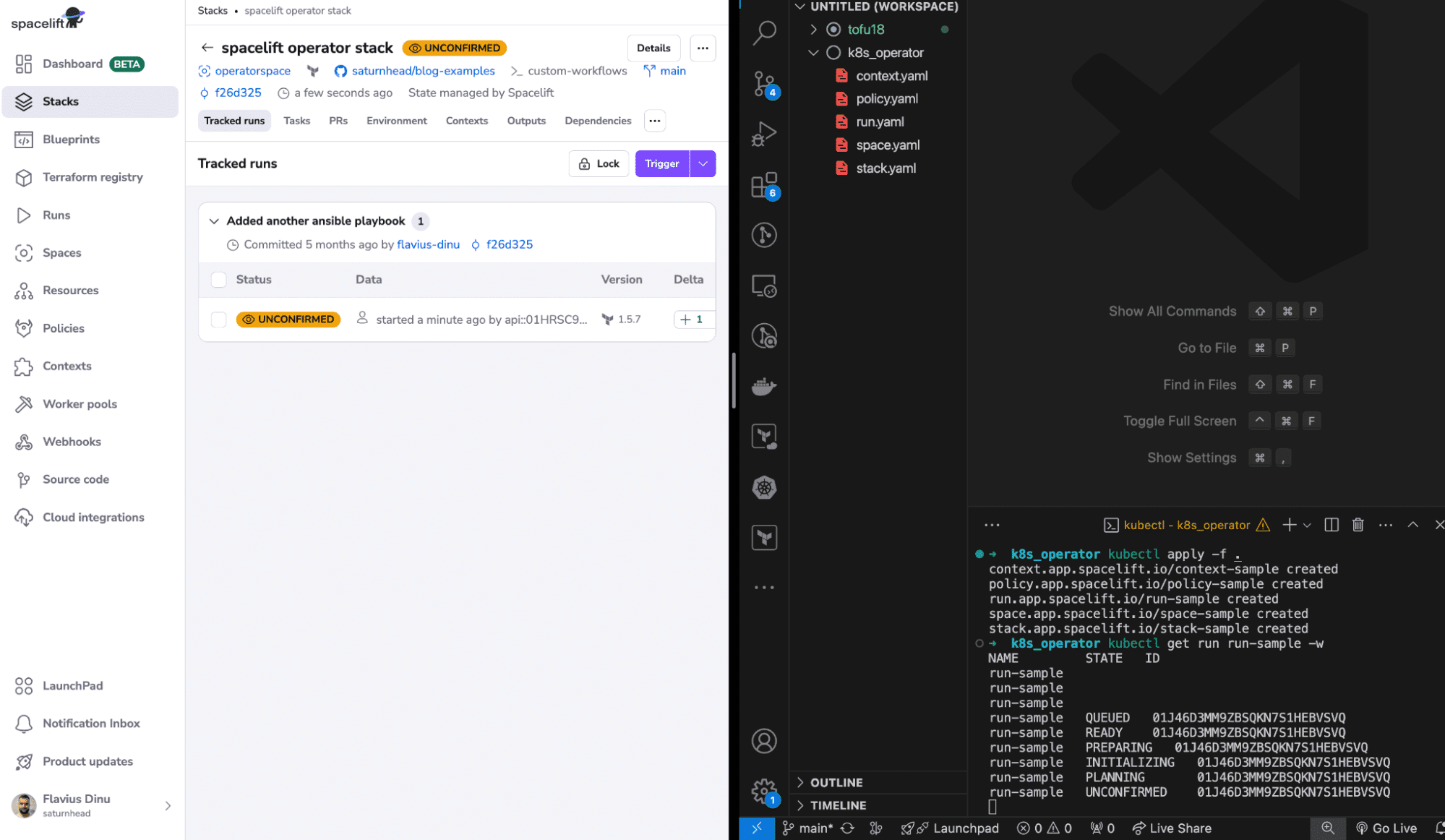Open Kubernetes helm wheel icon
1445x840 pixels.
click(x=764, y=487)
